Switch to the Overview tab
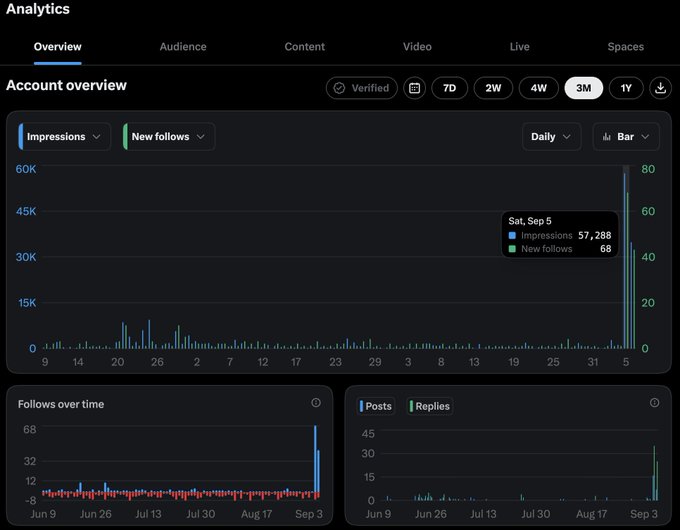Viewport: 680px width, 530px height. click(58, 47)
